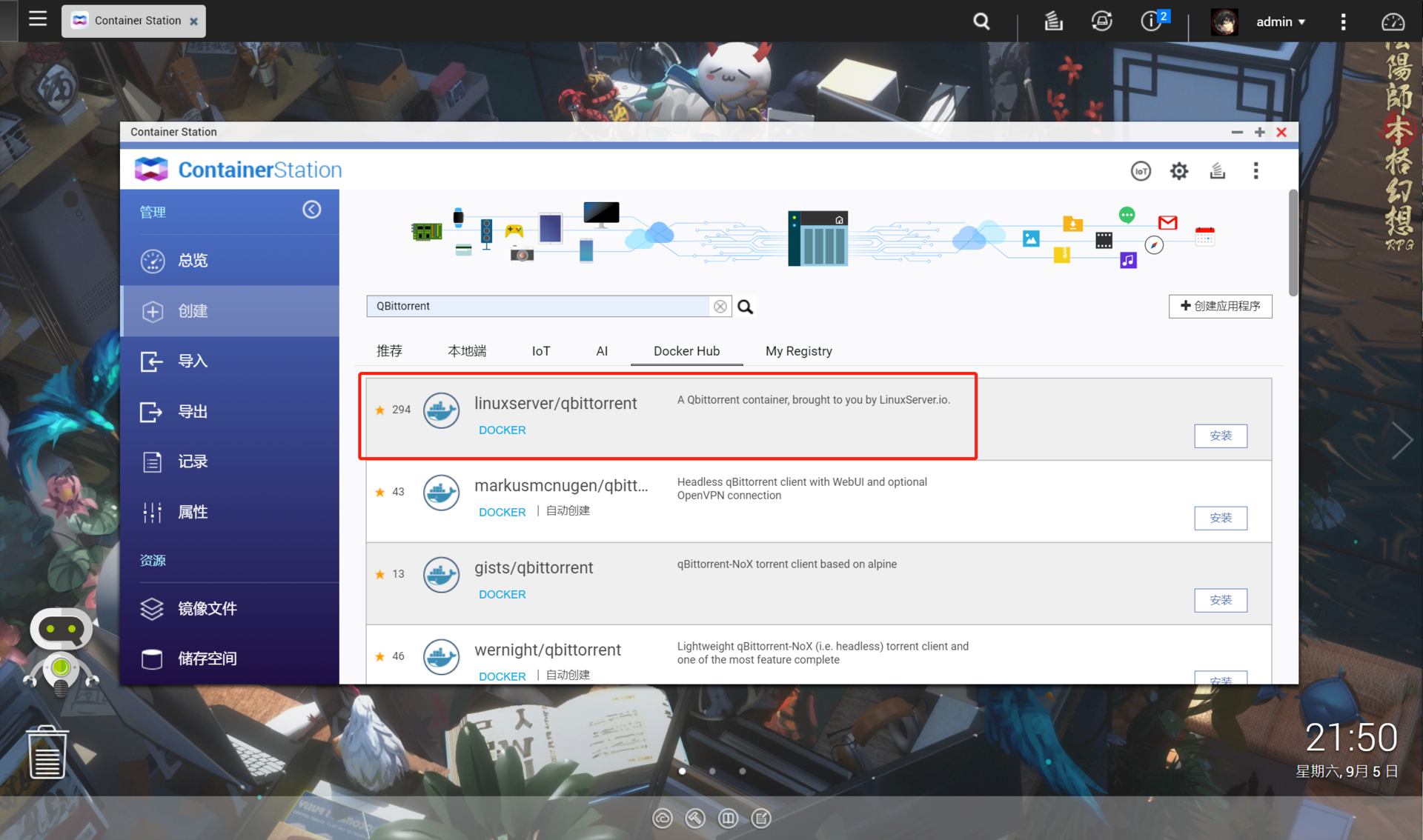Open the 镜像文件 images sidebar item
The image size is (1423, 840).
207,608
